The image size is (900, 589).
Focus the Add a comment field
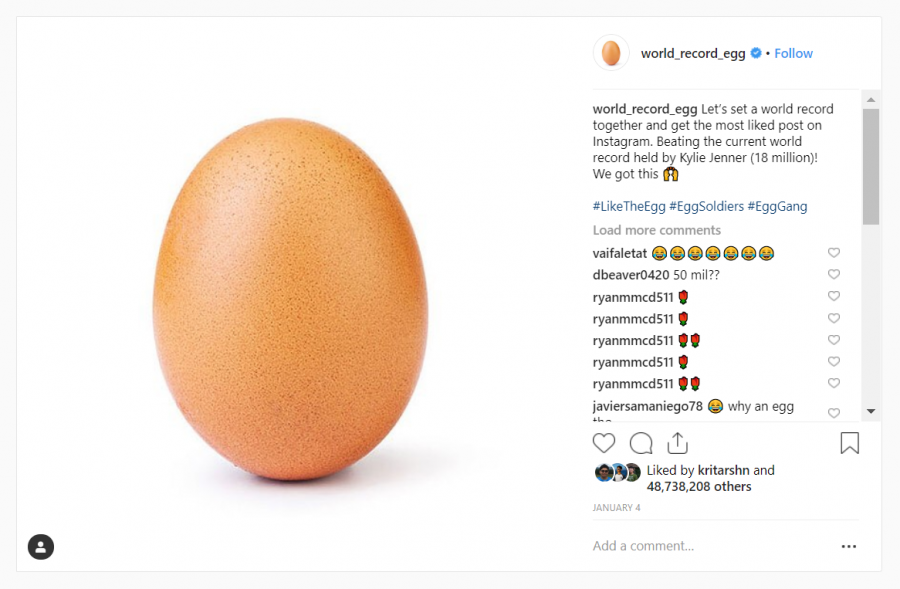tap(712, 546)
